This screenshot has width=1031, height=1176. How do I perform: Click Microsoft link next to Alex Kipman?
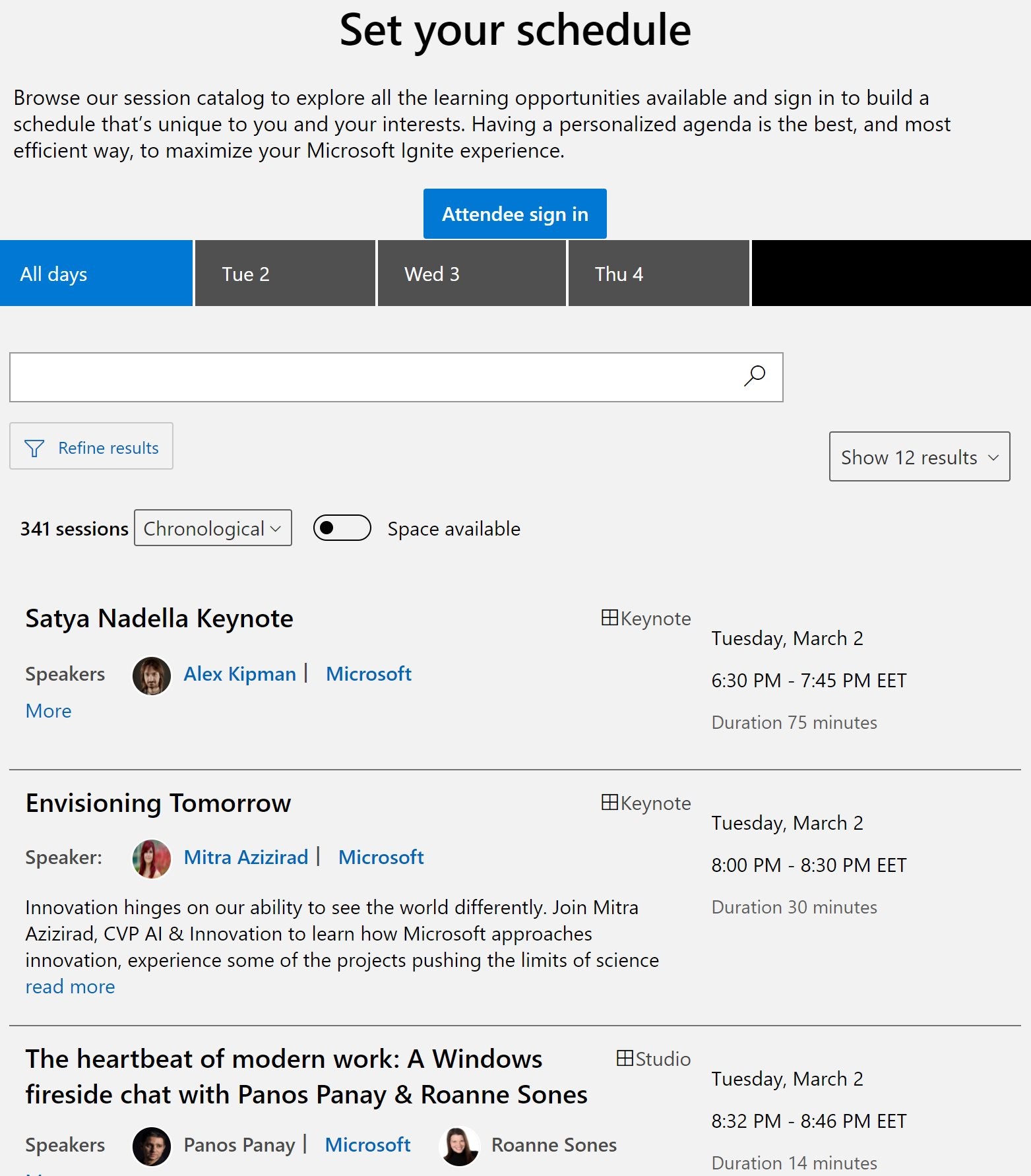[x=369, y=674]
